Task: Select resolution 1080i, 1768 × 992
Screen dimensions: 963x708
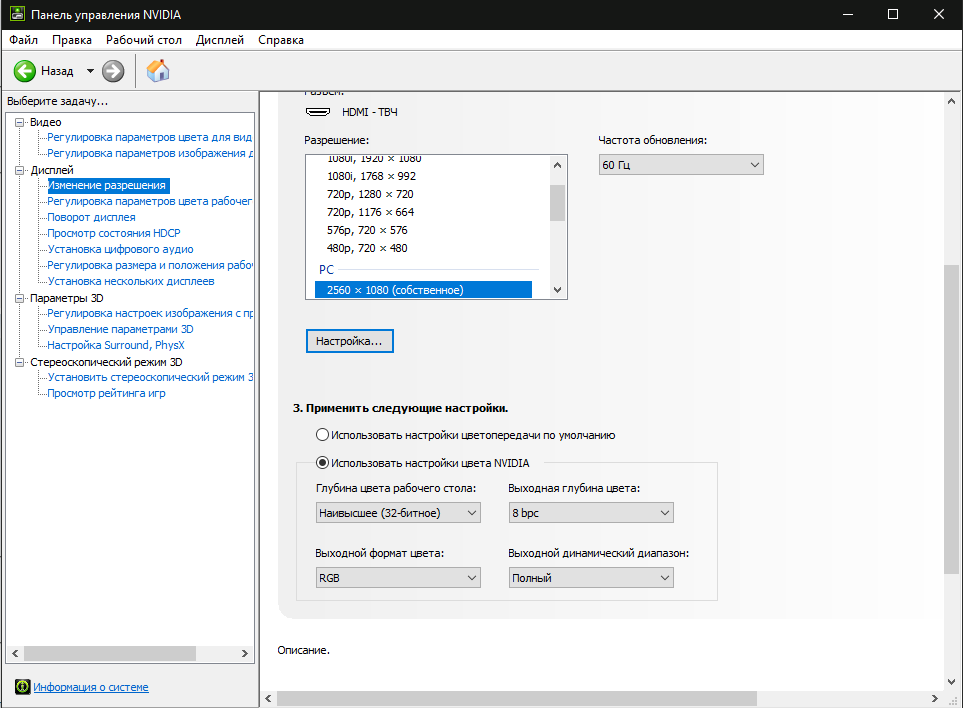Action: [372, 176]
